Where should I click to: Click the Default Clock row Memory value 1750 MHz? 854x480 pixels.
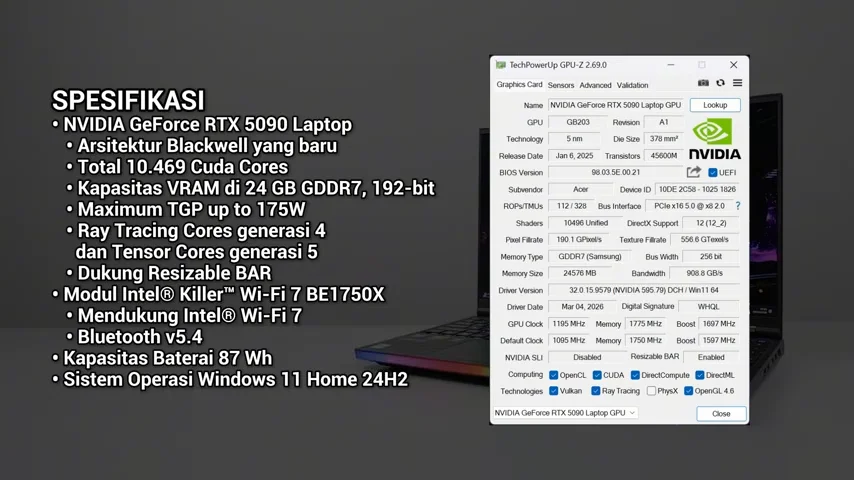click(645, 340)
